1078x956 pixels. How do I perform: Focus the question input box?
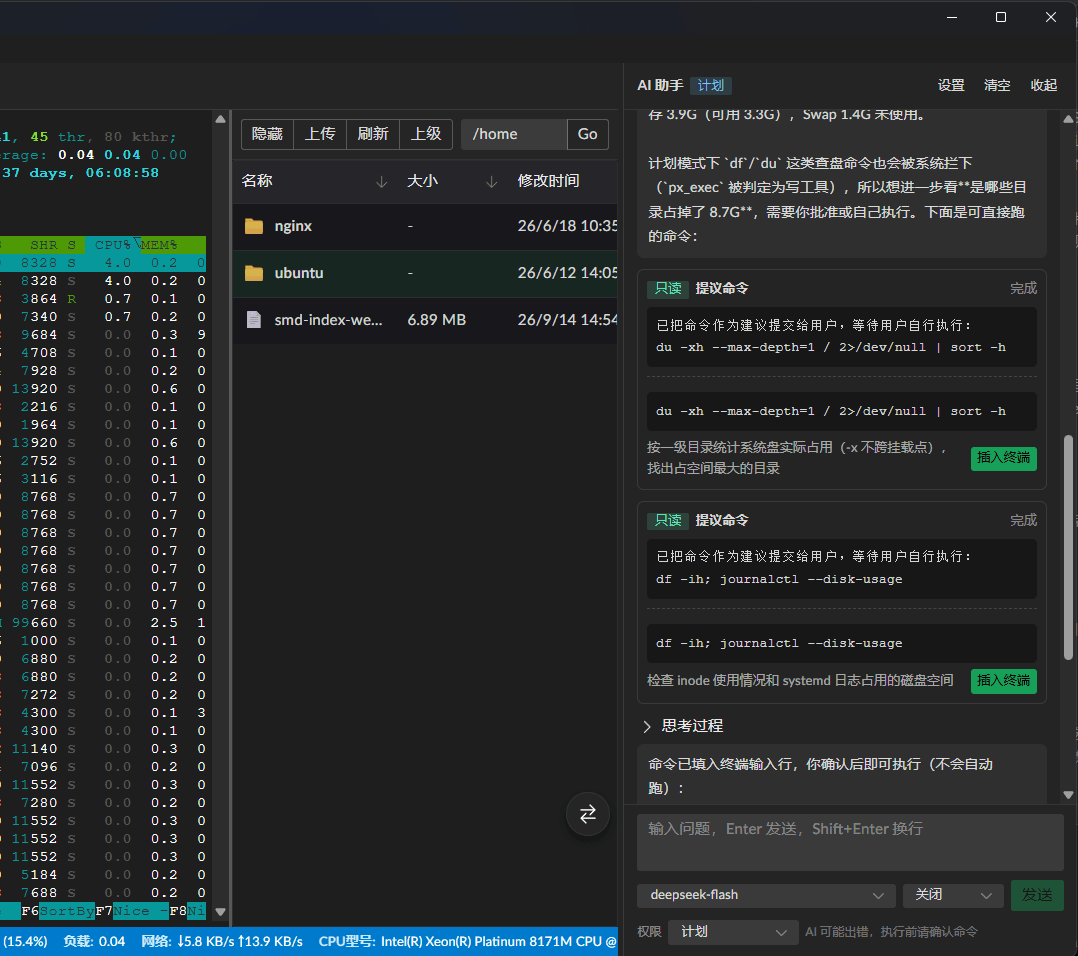pos(850,843)
